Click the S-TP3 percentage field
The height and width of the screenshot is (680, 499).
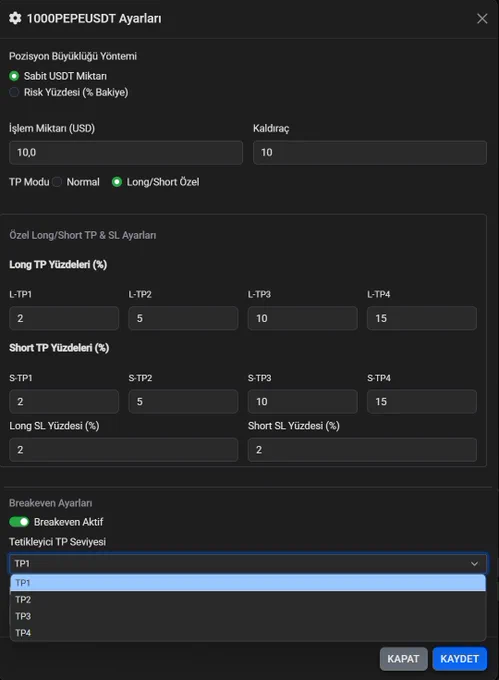(x=303, y=402)
